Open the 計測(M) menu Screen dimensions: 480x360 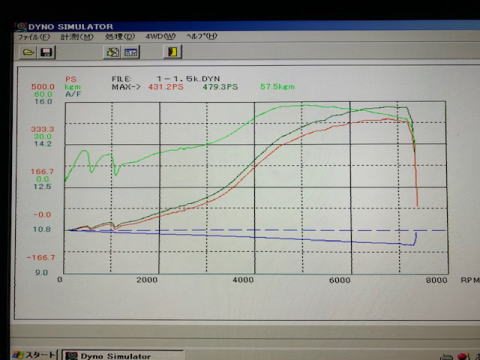coord(77,37)
